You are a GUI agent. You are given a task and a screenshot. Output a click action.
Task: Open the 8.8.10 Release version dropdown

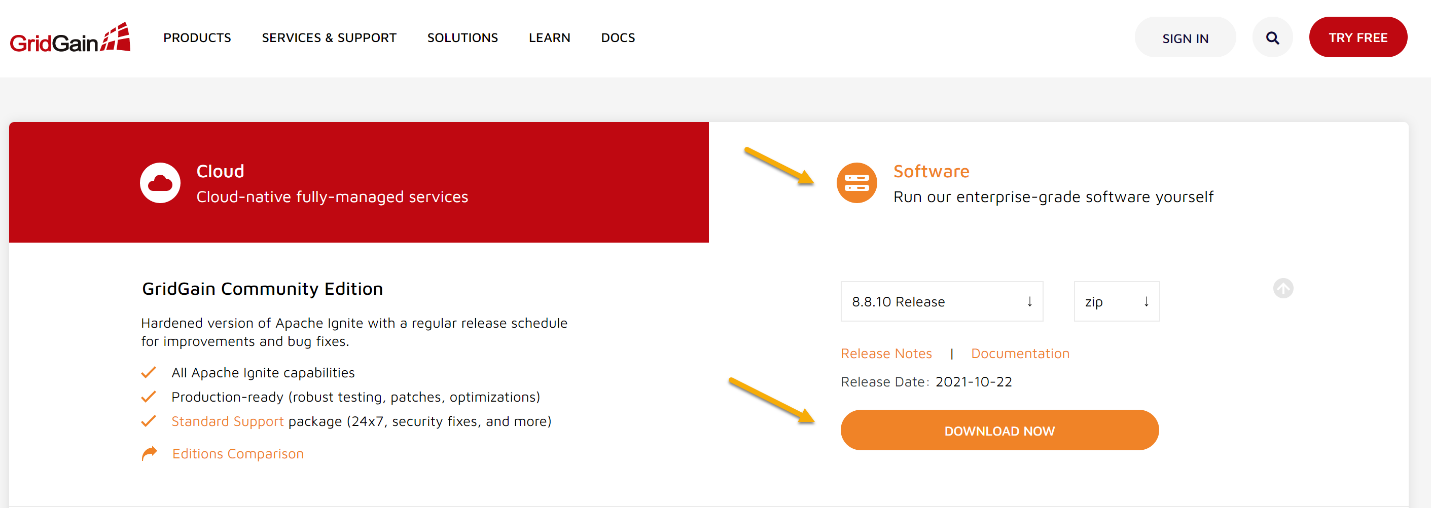pos(942,301)
